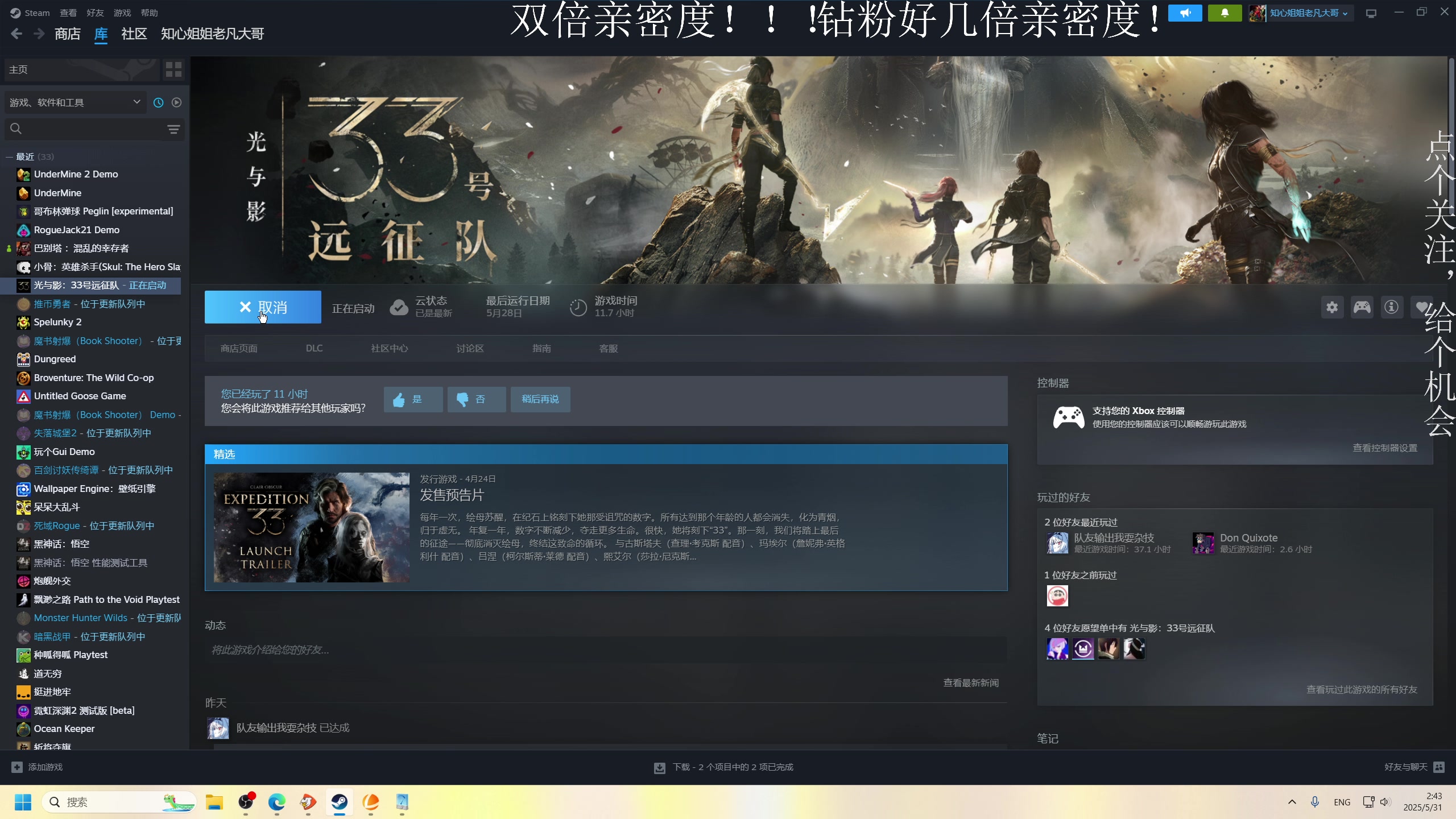
Task: Click the library search field
Action: pos(85,129)
